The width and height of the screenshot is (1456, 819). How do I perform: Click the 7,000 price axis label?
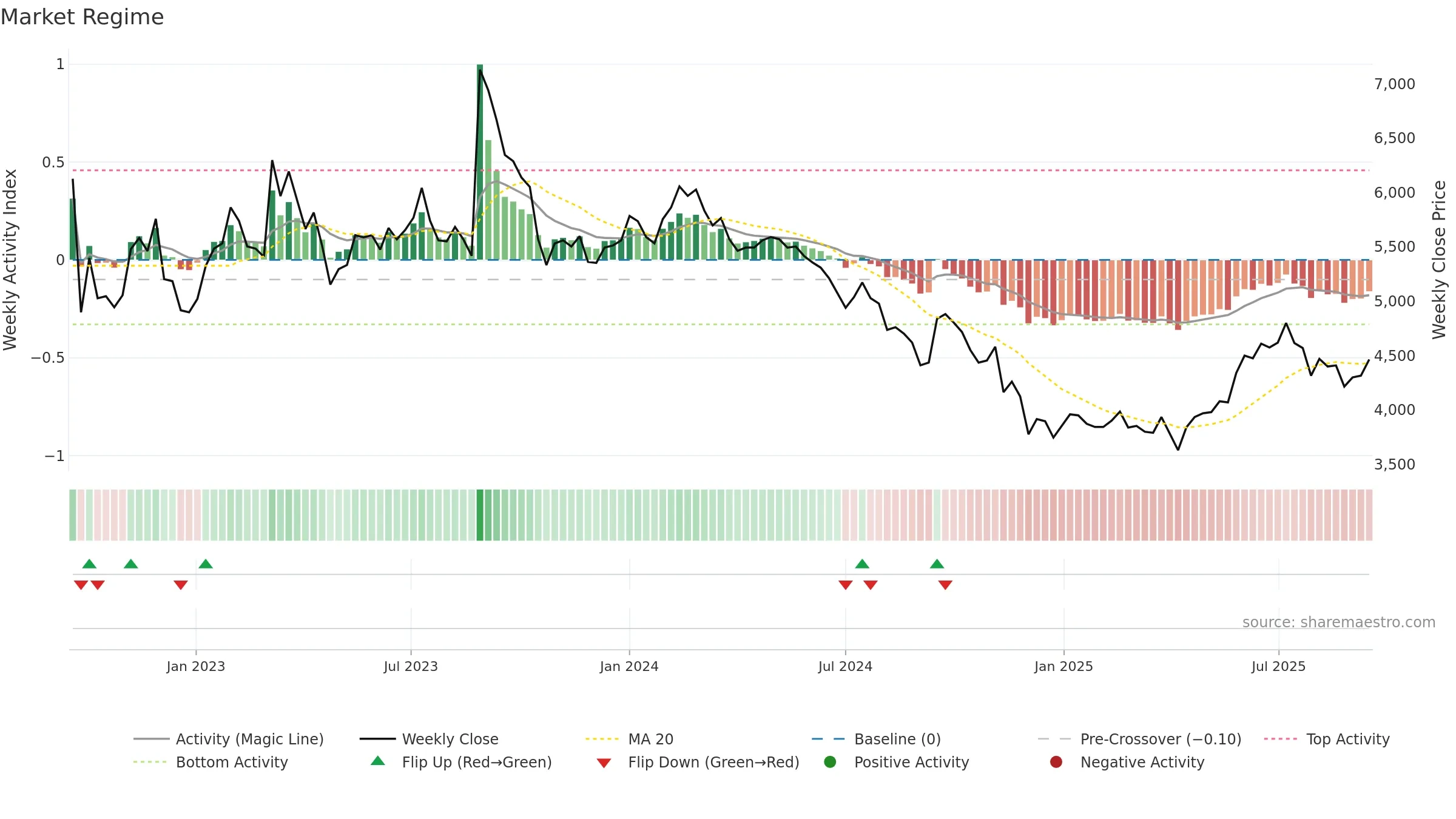pyautogui.click(x=1395, y=84)
